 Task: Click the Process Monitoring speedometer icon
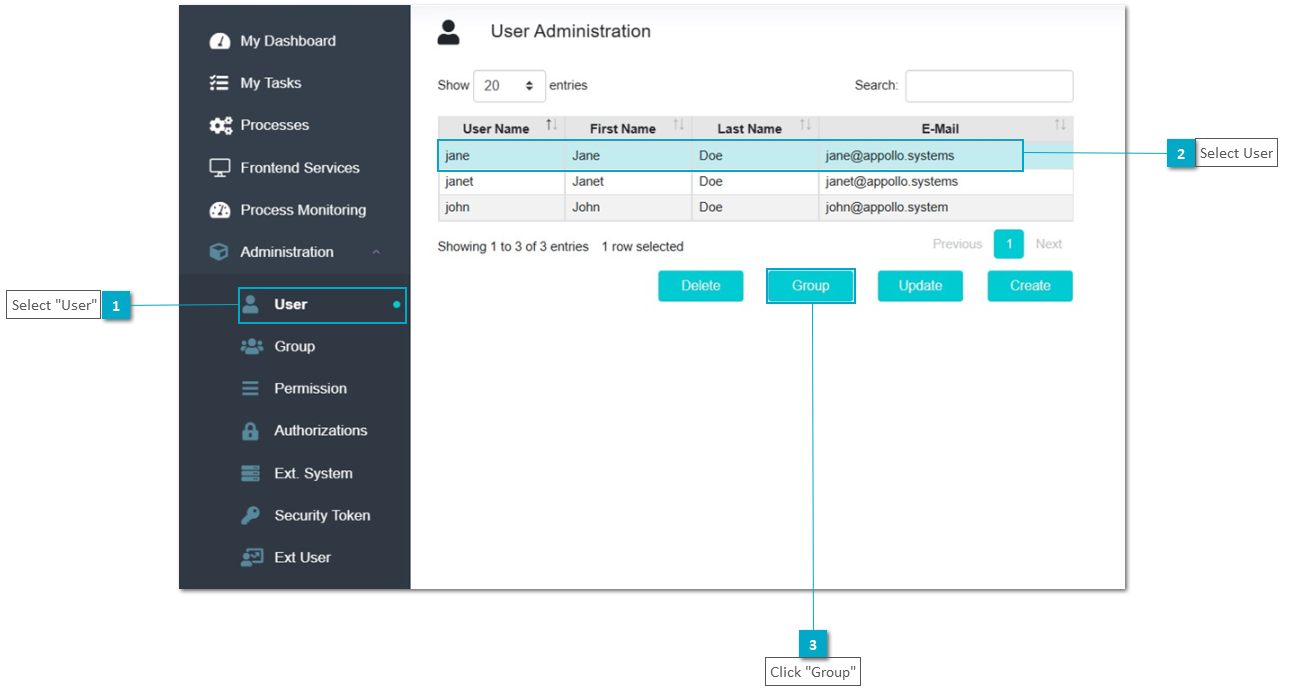219,210
